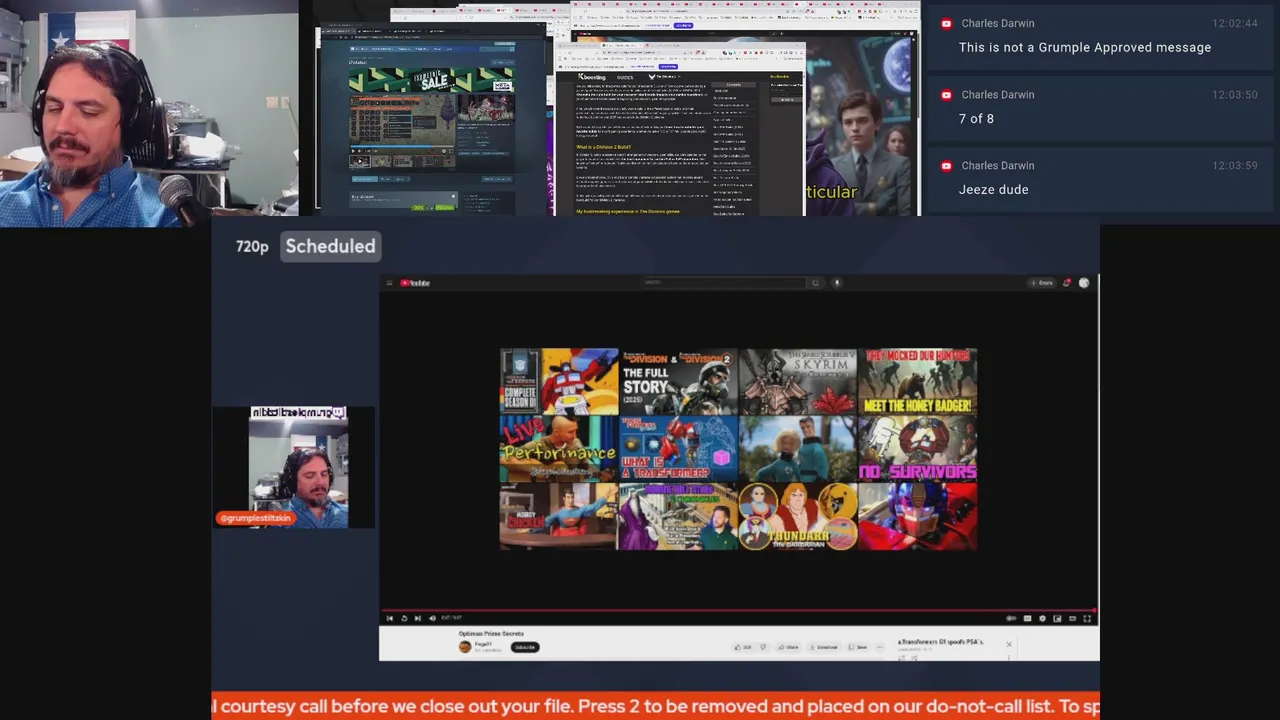The image size is (1280, 720).
Task: Focus the YouTube search field
Action: coord(723,283)
